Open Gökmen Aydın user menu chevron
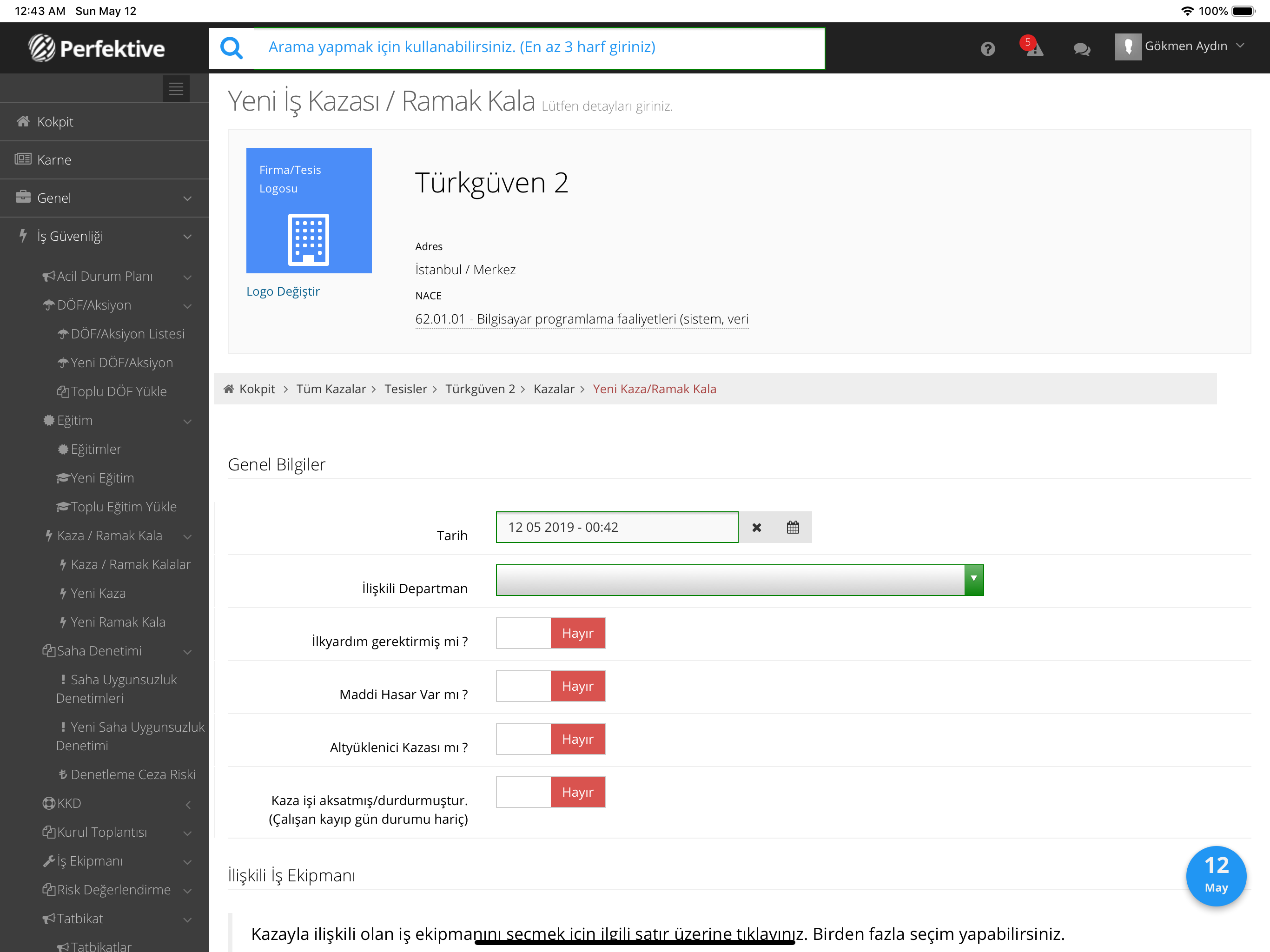1270x952 pixels. click(1240, 46)
